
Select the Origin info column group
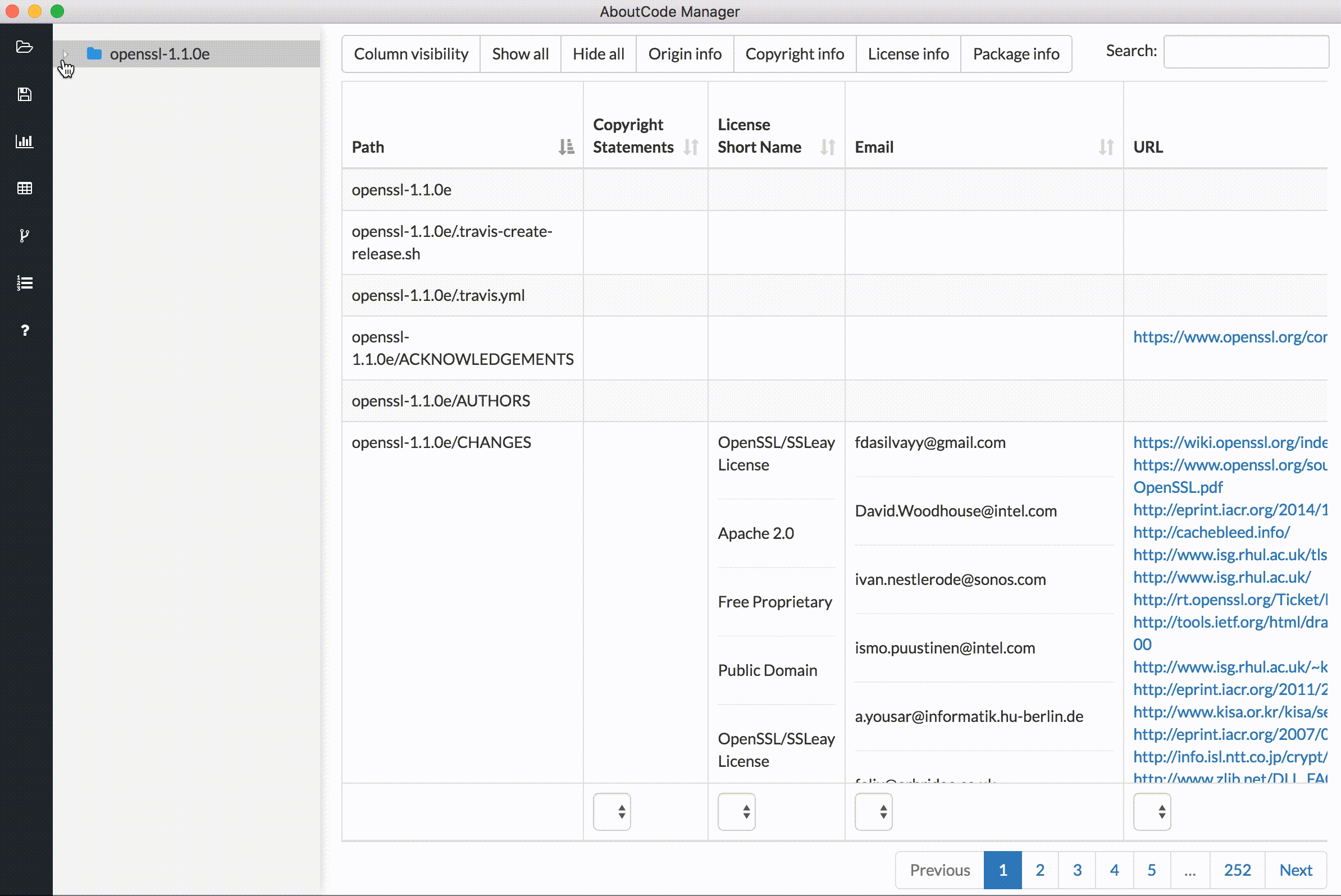click(x=685, y=54)
